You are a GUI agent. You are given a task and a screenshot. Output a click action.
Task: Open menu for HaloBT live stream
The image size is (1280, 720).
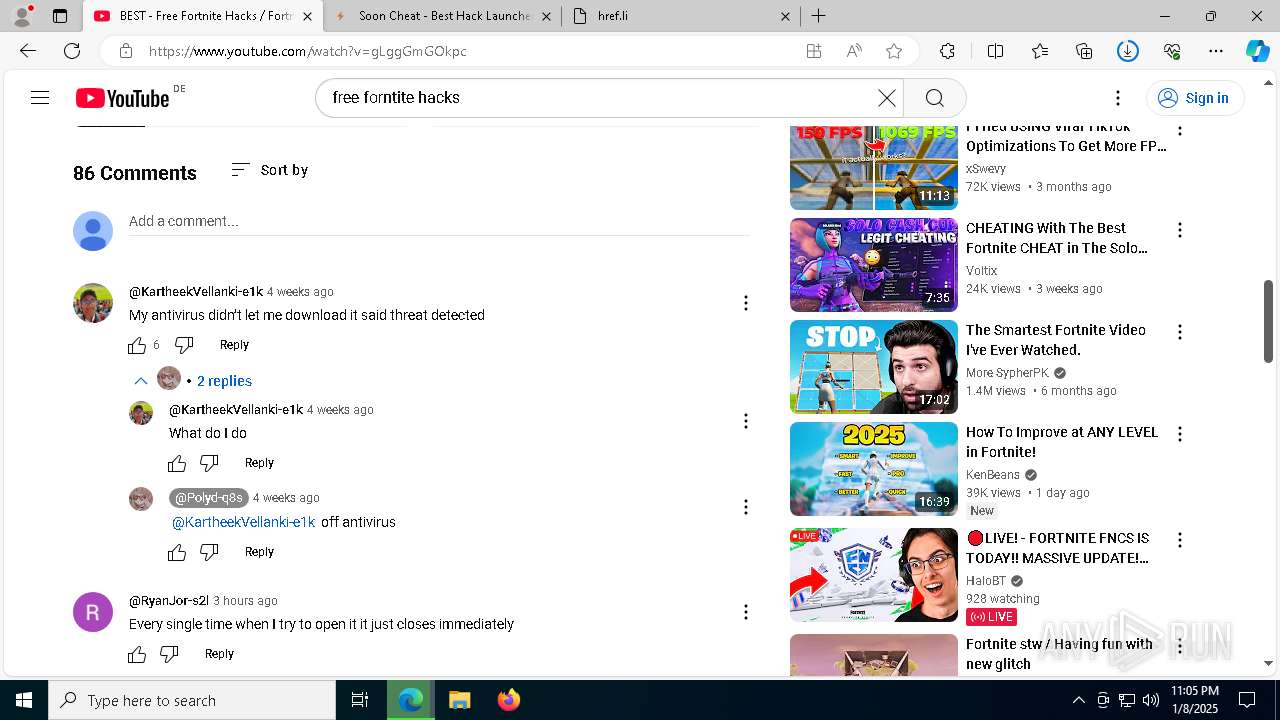pos(1180,540)
